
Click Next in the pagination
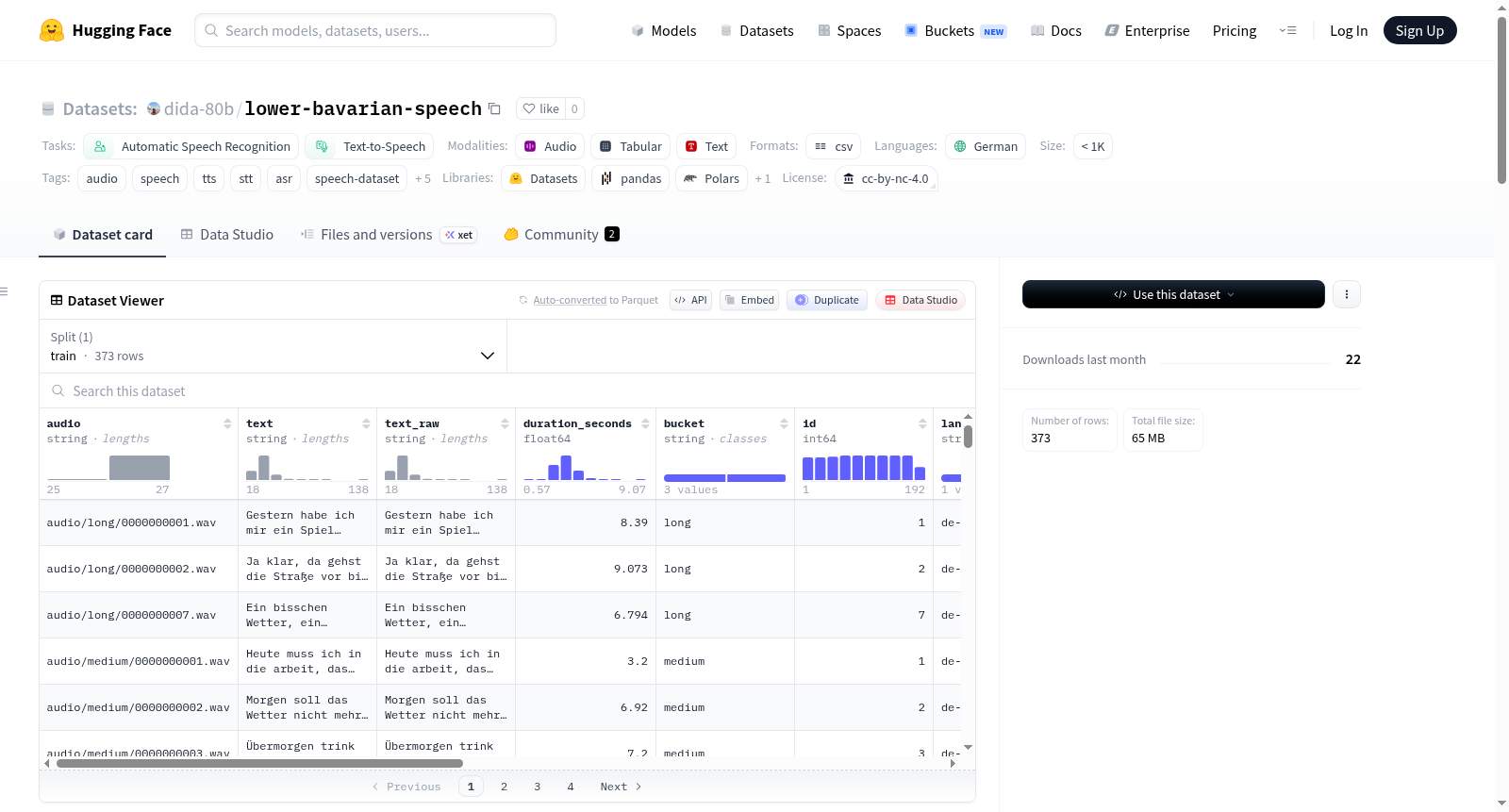[621, 787]
